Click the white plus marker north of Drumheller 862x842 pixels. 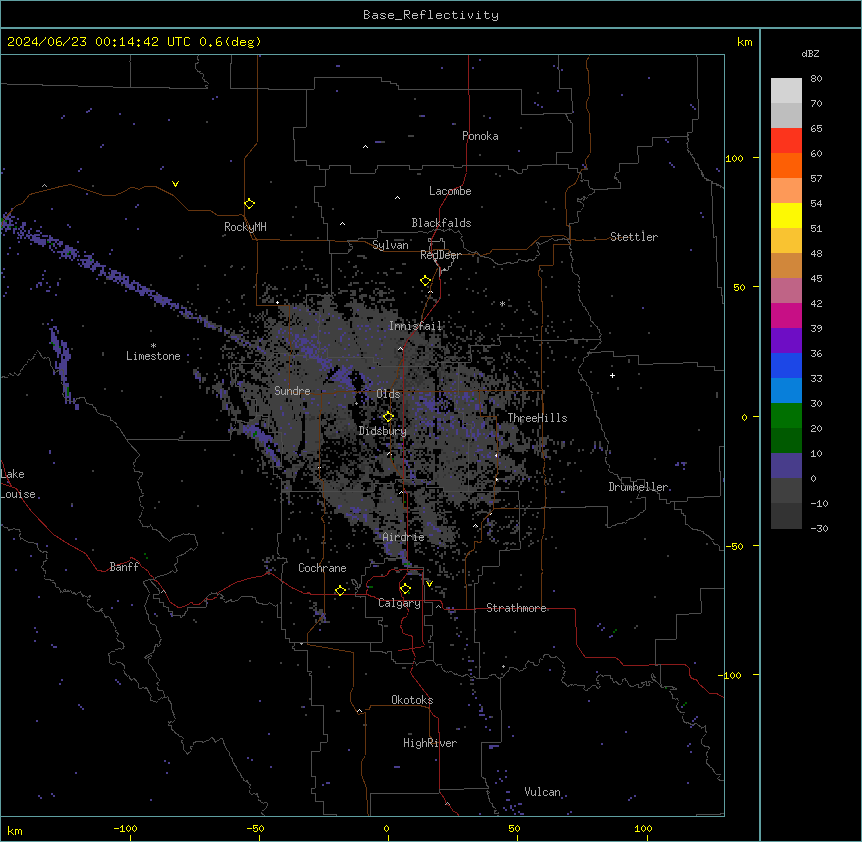tap(612, 375)
